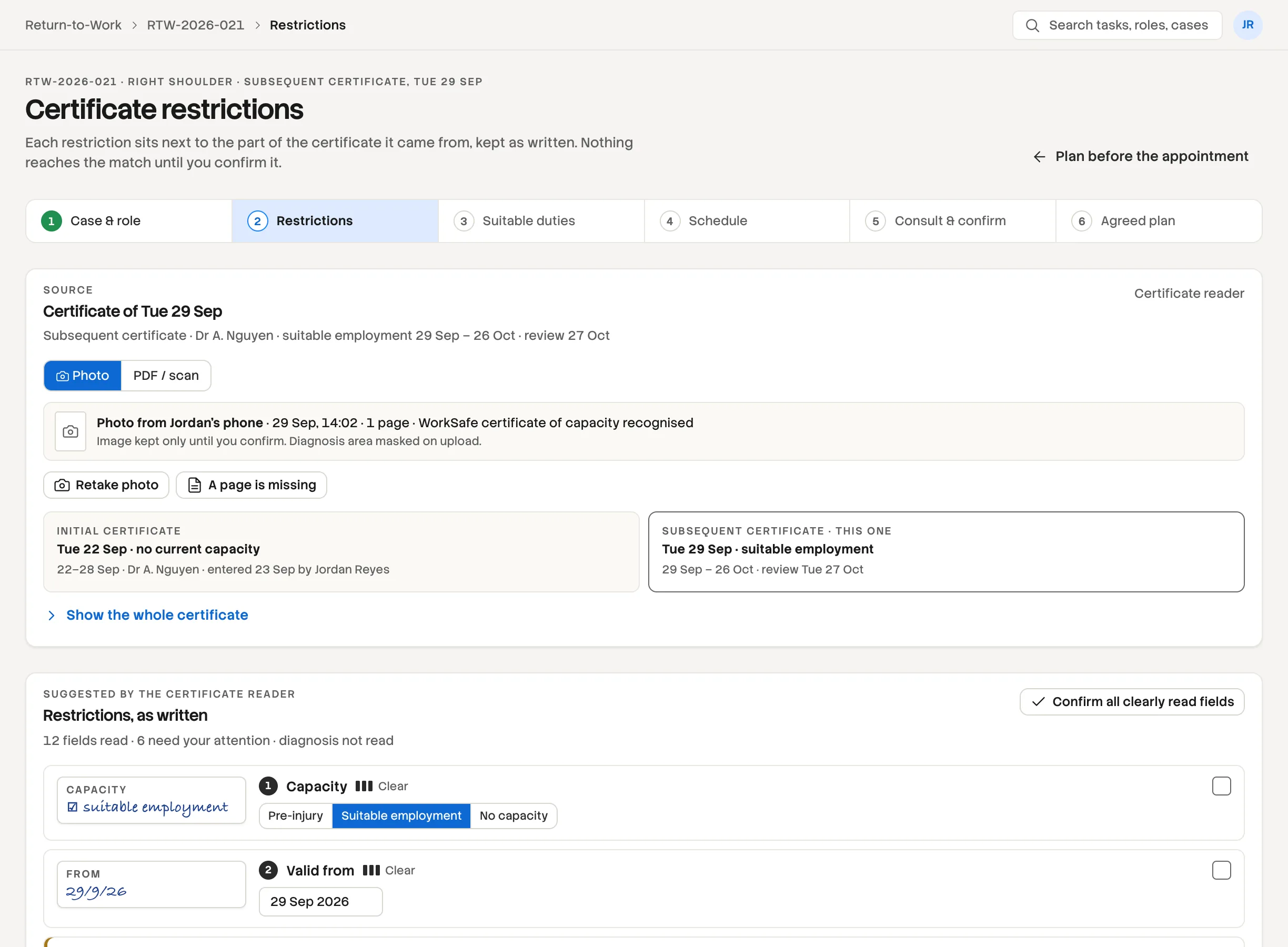Click the Capacity confidence bars icon
This screenshot has height=947, width=1288.
click(364, 786)
